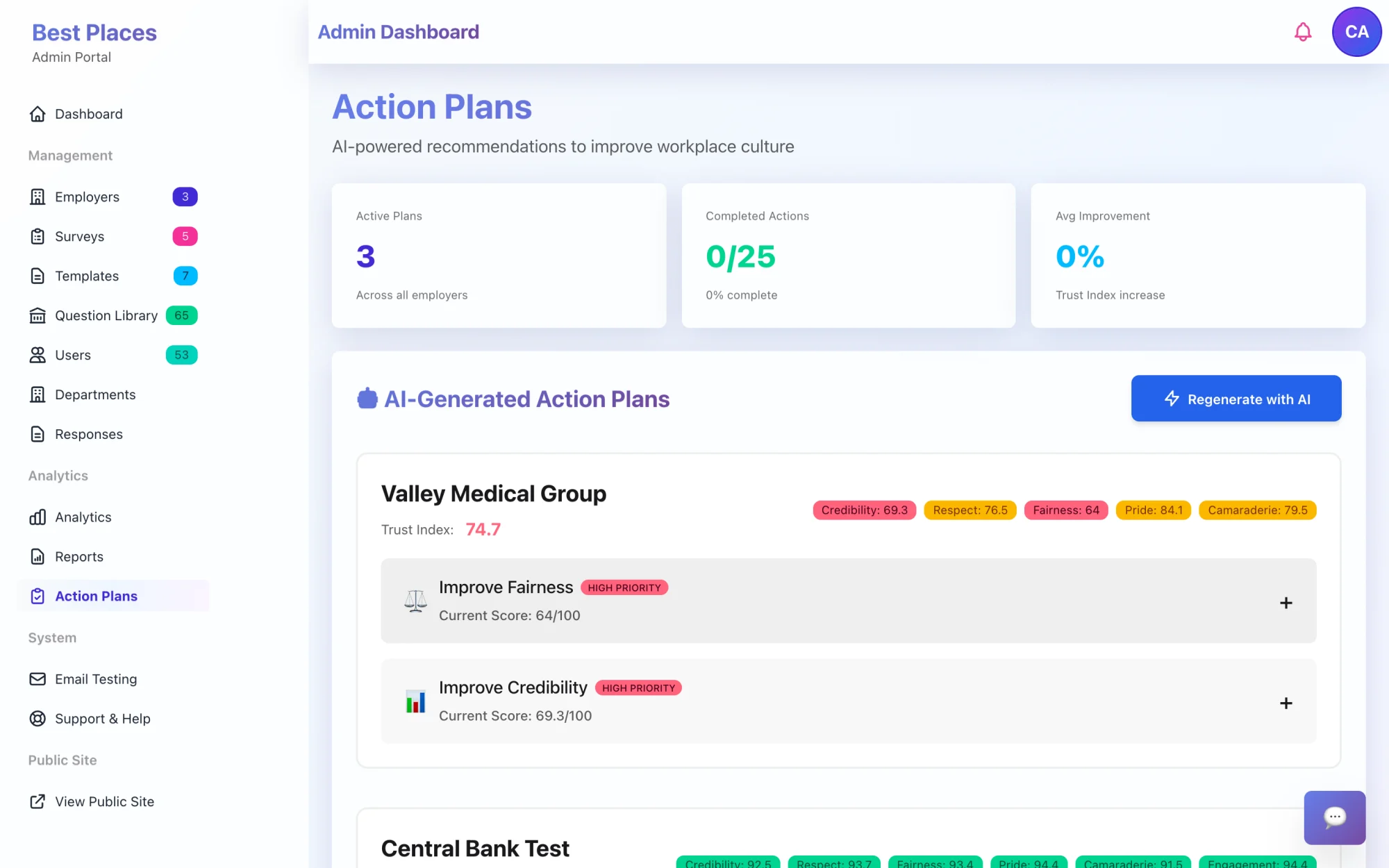Click the Admin Dashboard header title
The image size is (1389, 868).
(x=399, y=32)
